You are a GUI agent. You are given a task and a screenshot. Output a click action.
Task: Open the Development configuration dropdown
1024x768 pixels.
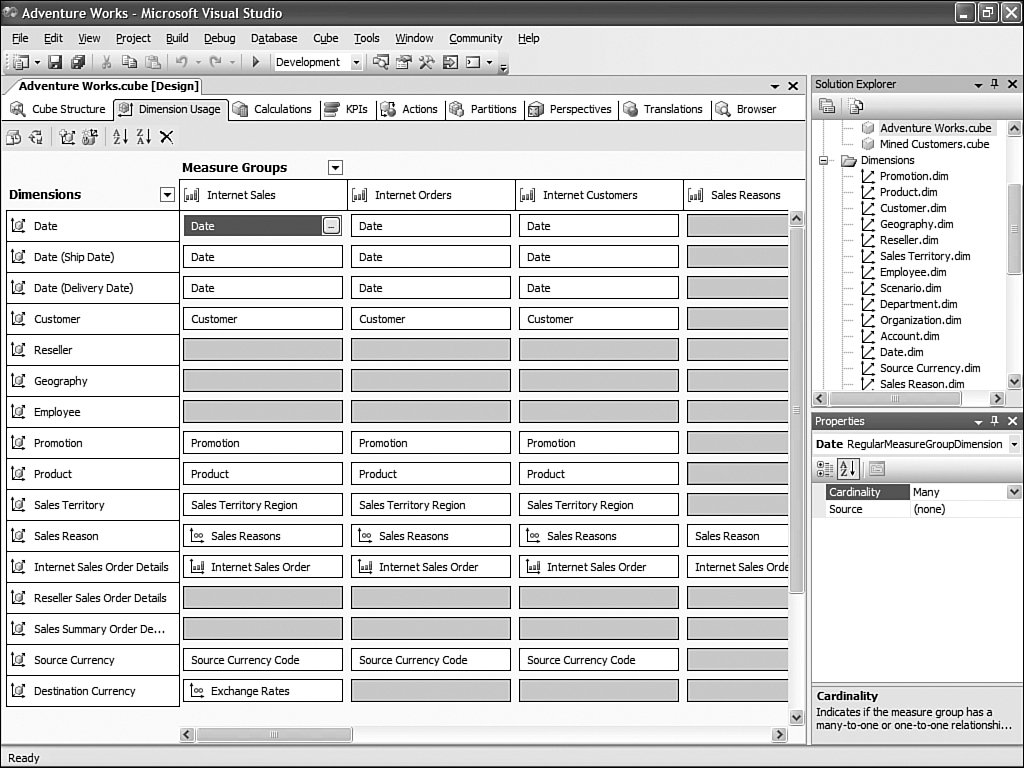coord(357,63)
